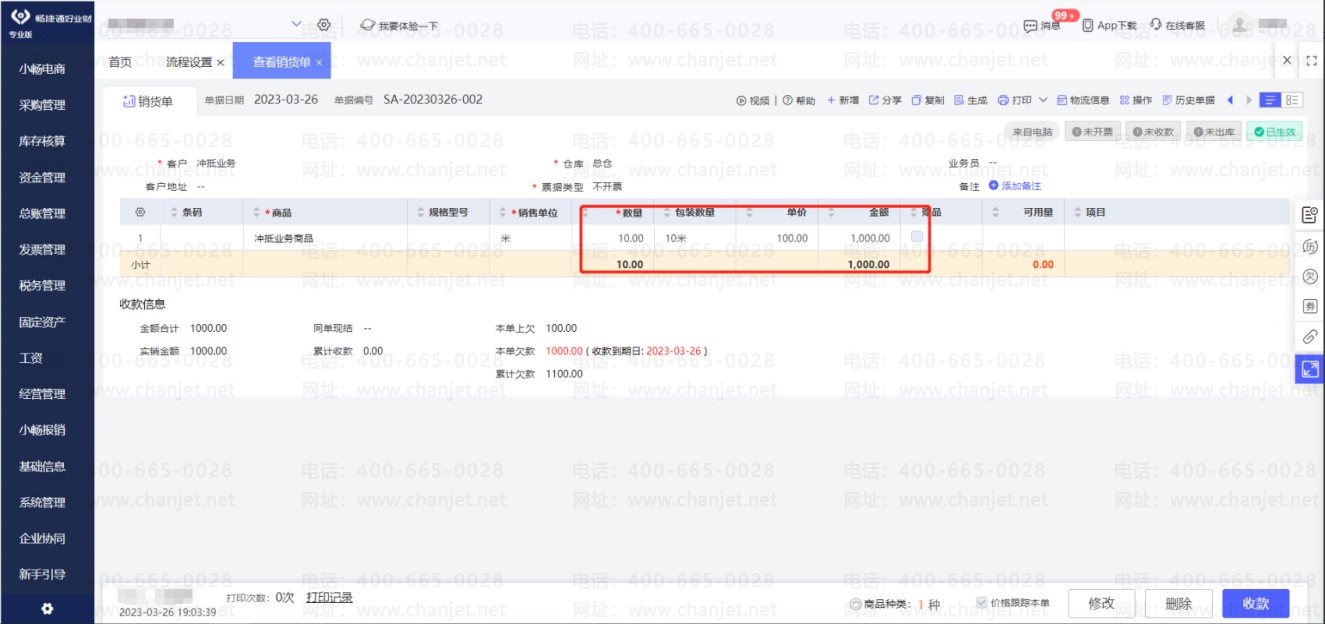Click the 商品种类 indicator icon
The image size is (1325, 624).
pyautogui.click(x=855, y=604)
